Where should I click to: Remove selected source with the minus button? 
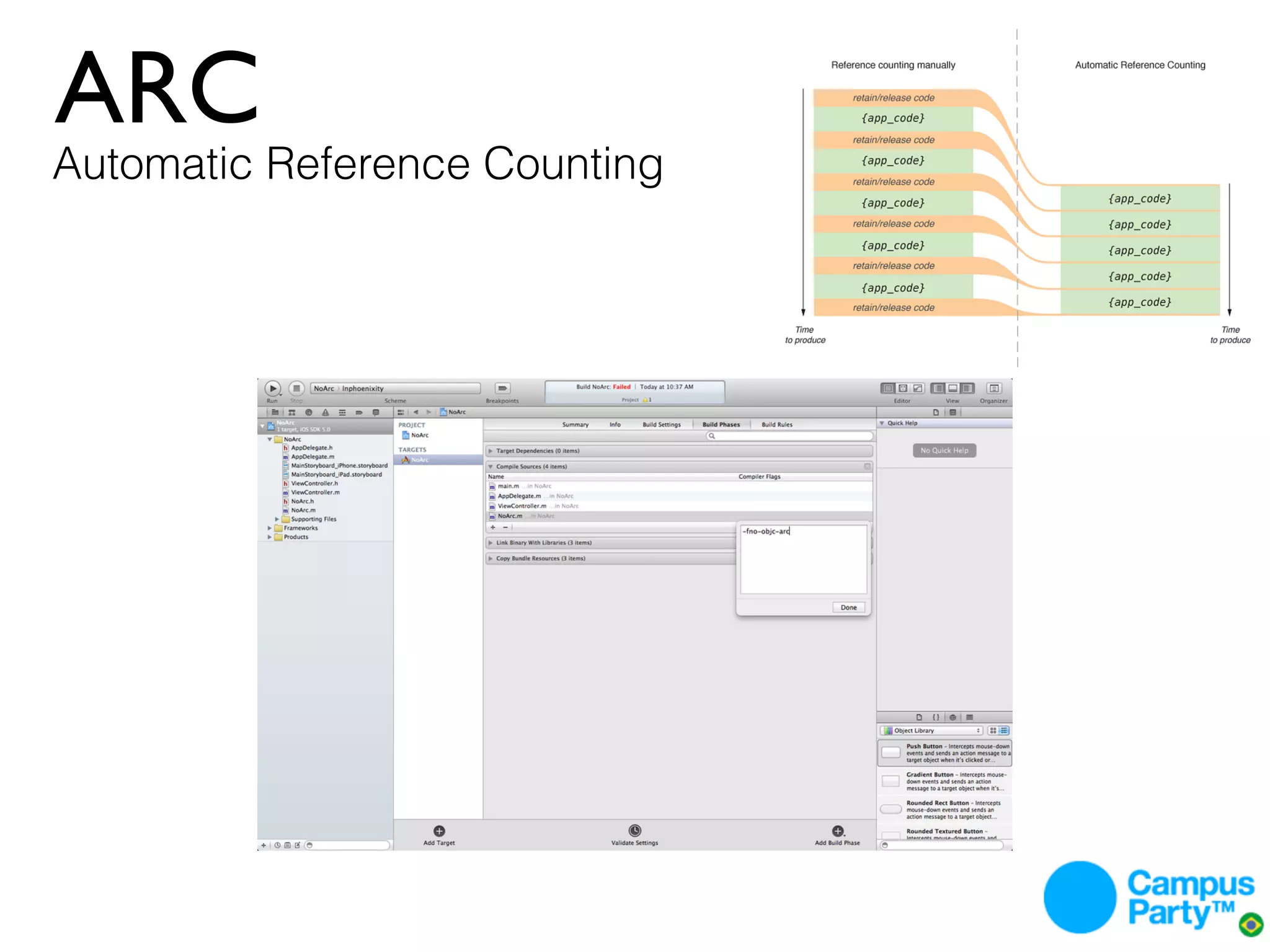tap(505, 527)
